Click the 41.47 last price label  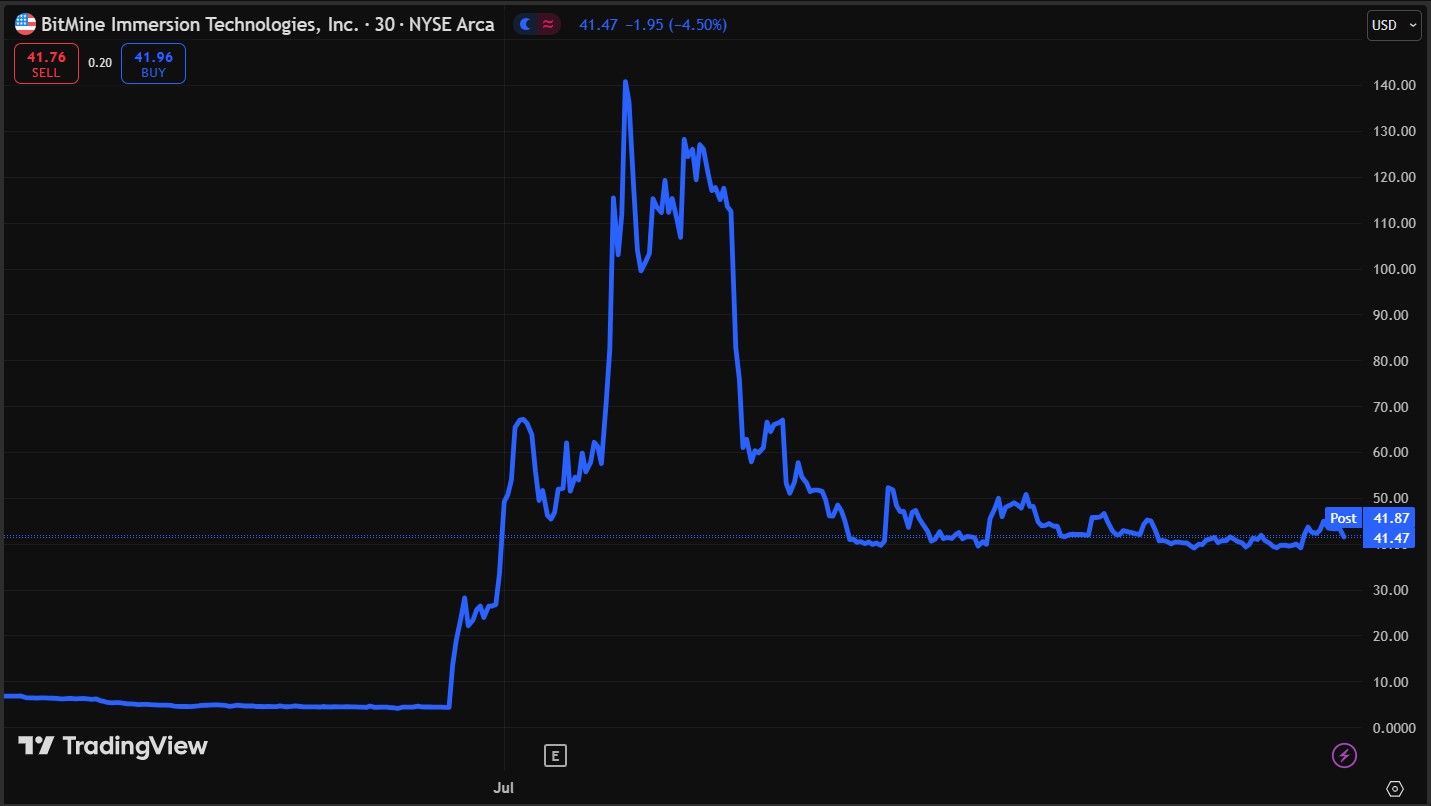pos(1391,538)
